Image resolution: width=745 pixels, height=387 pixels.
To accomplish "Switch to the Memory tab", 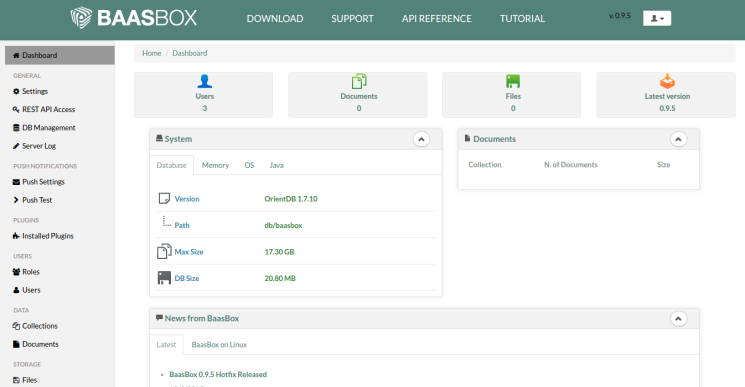I will coord(215,165).
